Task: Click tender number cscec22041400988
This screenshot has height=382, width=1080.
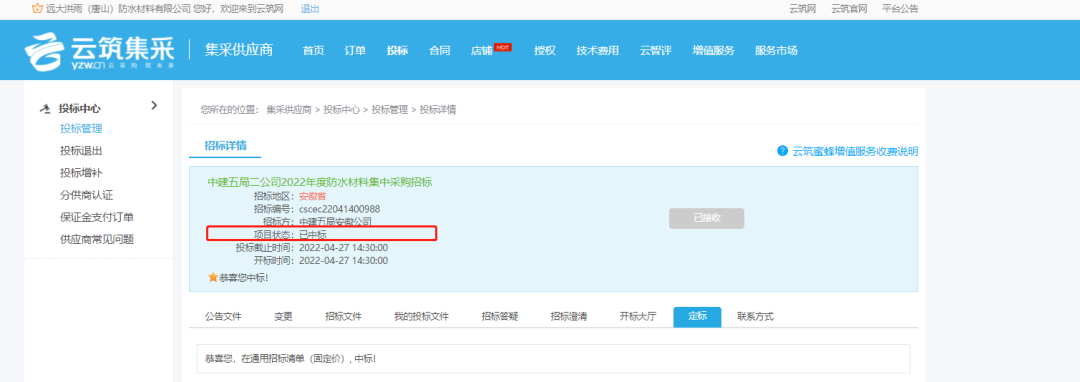Action: point(340,209)
